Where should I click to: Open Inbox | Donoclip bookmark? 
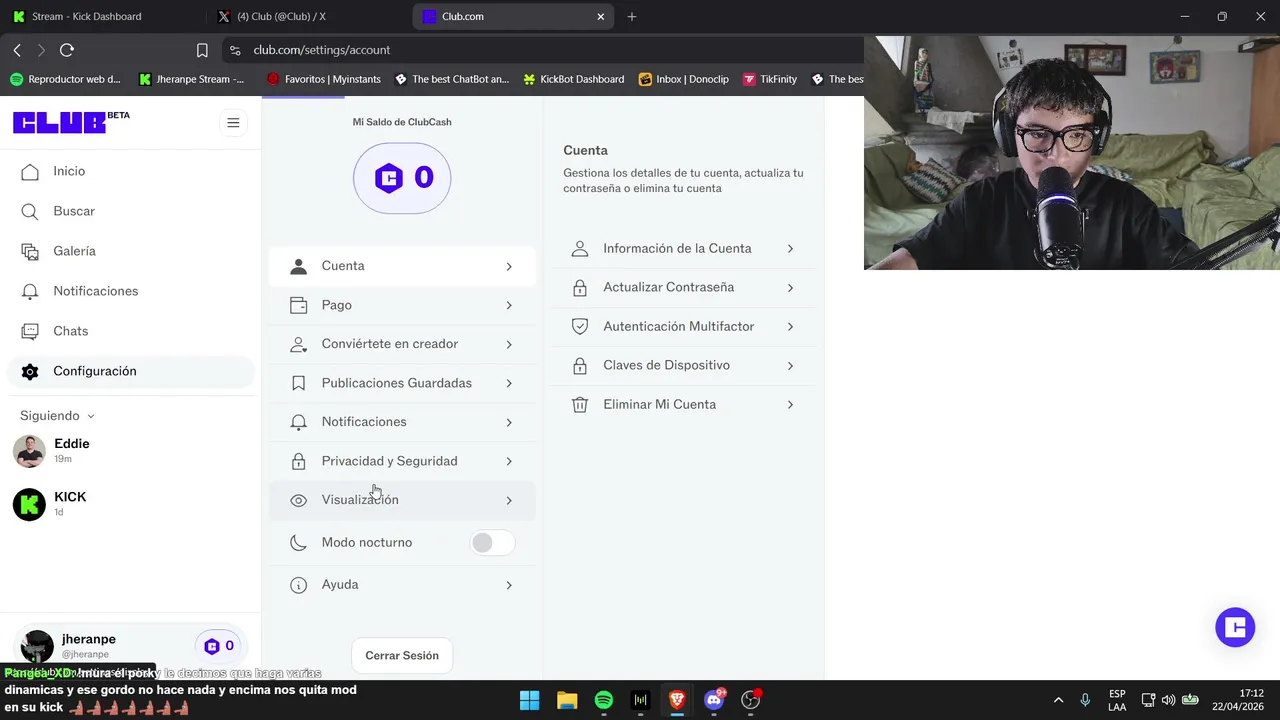(684, 79)
